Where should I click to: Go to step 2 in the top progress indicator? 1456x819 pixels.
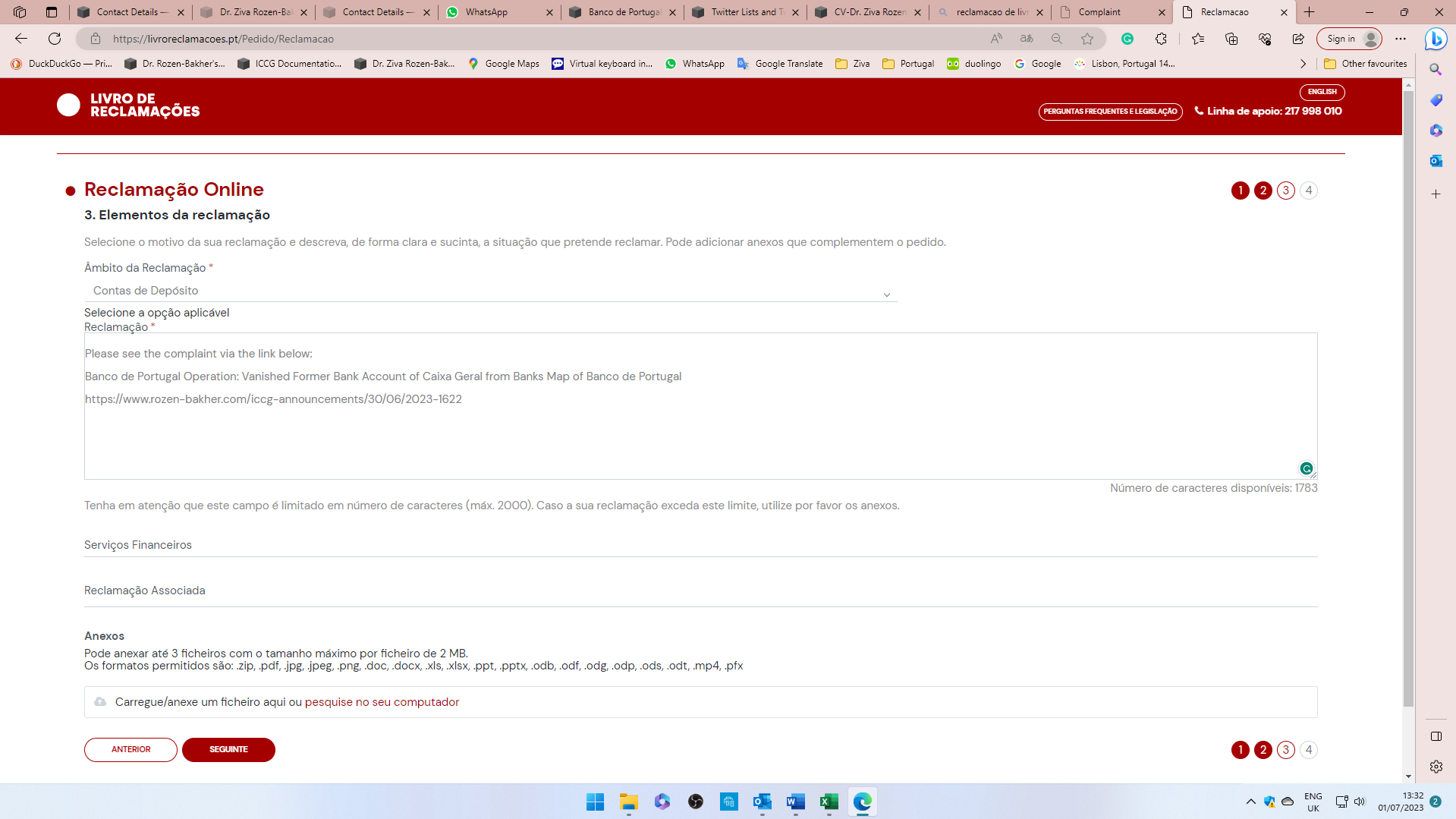(1263, 191)
